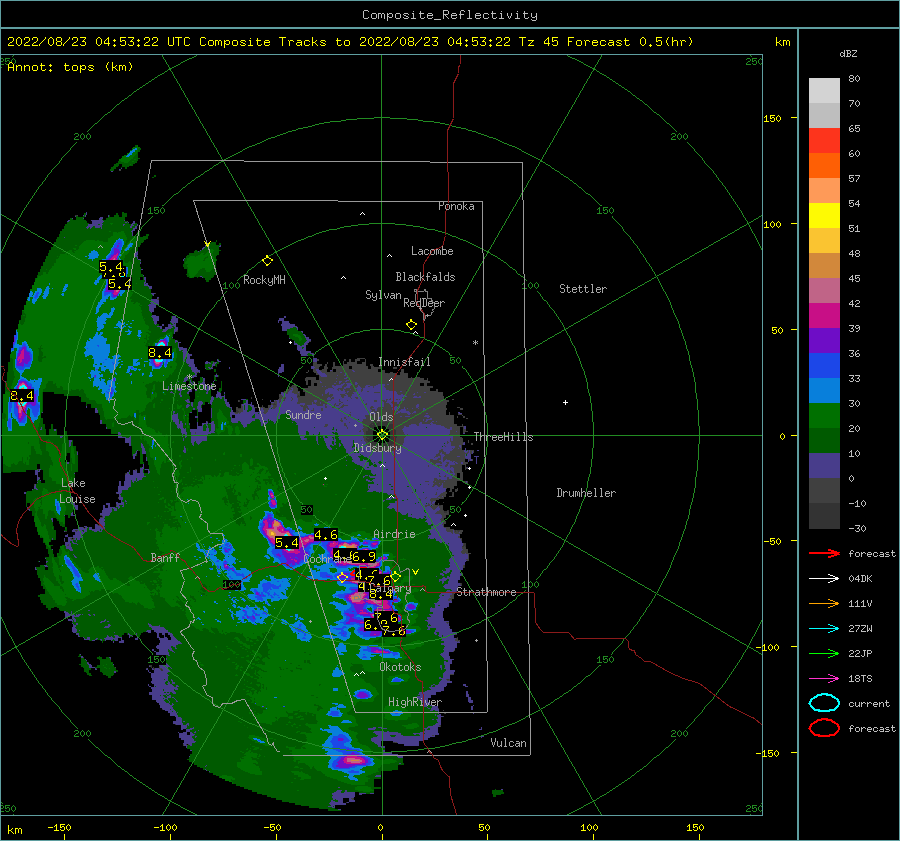Click the yellow diamond marker below RedDeer
900x841 pixels.
point(411,325)
